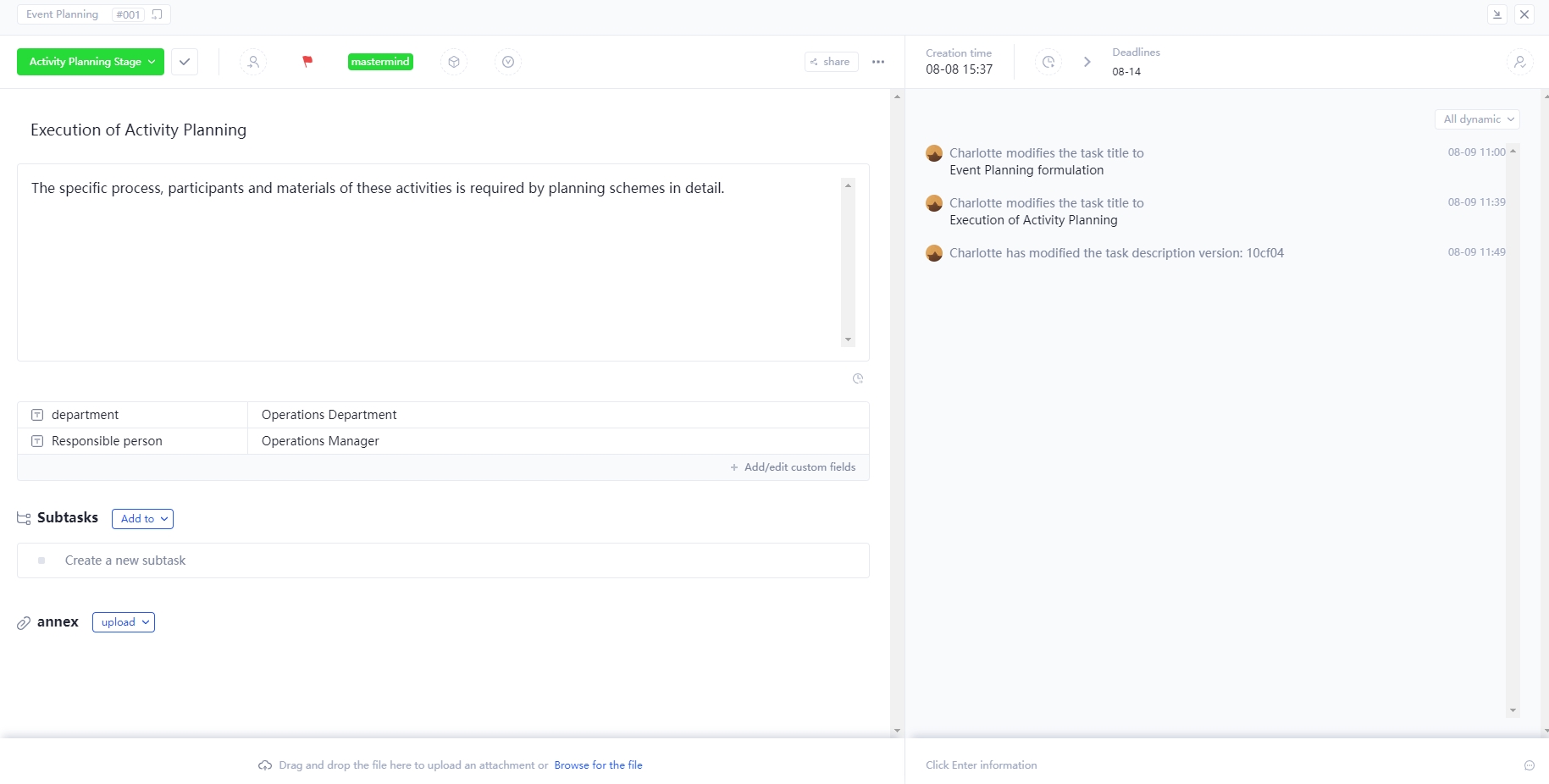
Task: Click the share button
Action: click(x=830, y=61)
